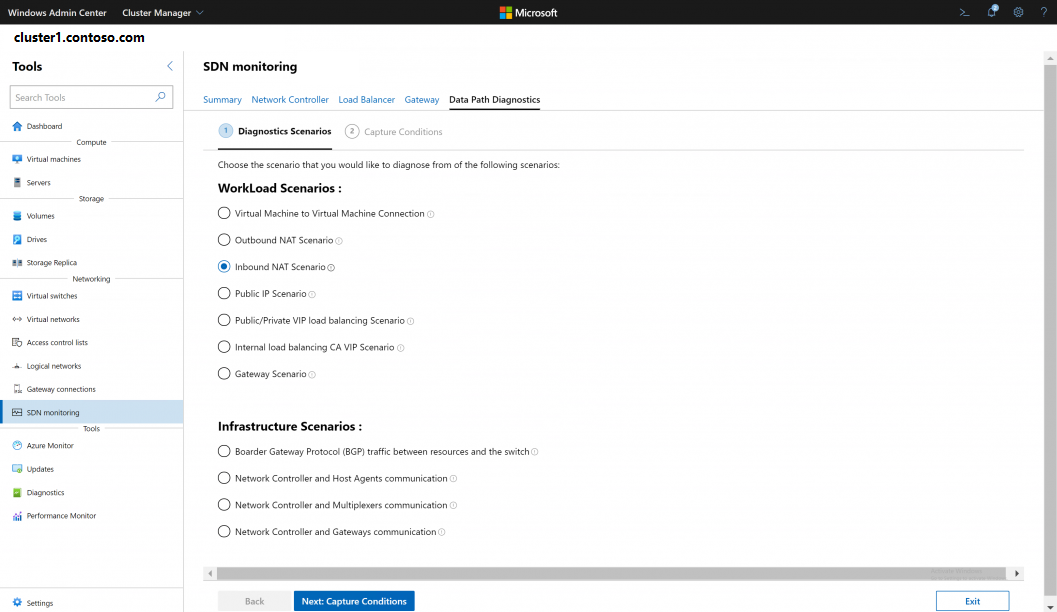Click the horizontal scrollbar left arrow
The width and height of the screenshot is (1057, 612).
[210, 574]
